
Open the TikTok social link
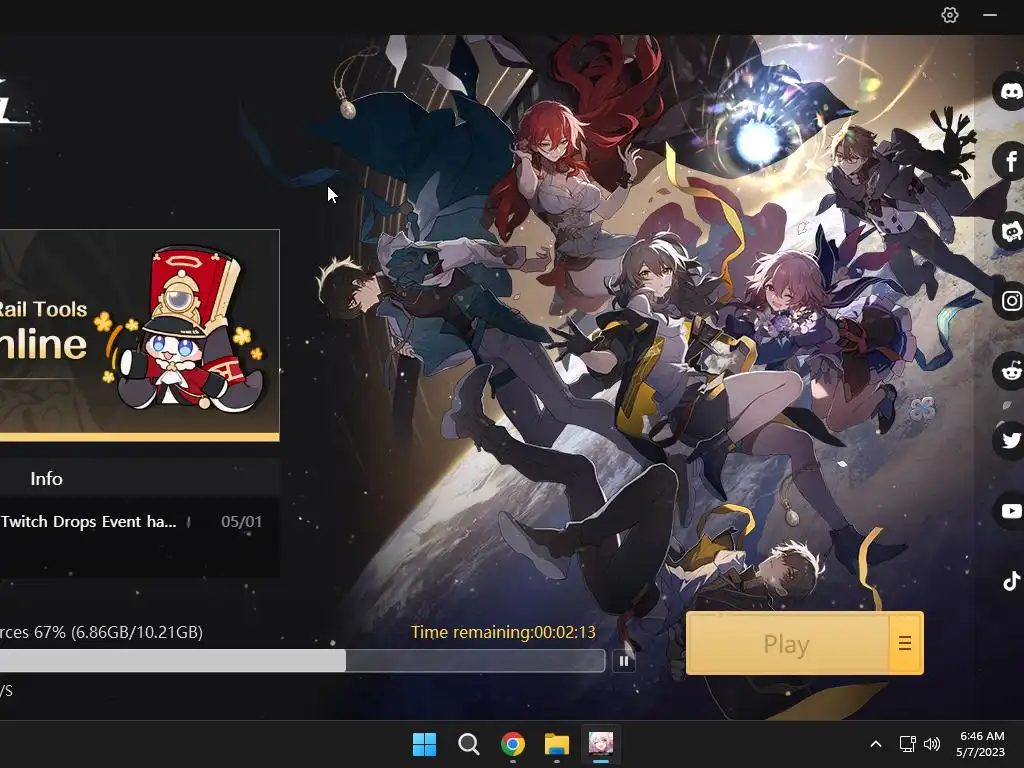(x=1011, y=581)
